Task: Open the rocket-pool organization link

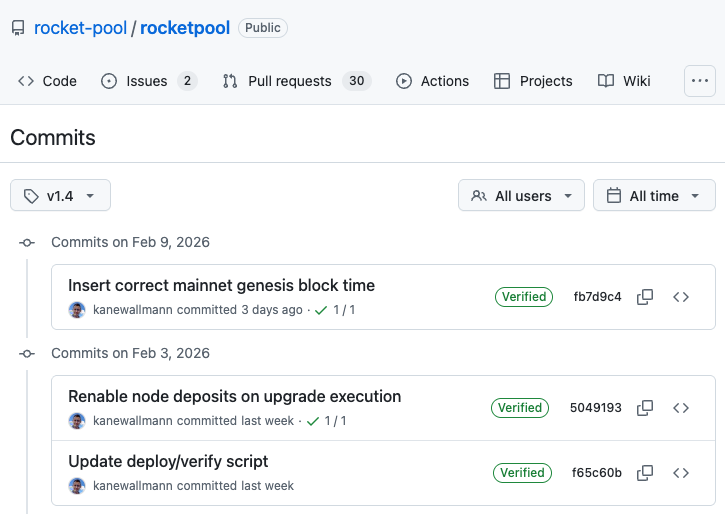Action: pyautogui.click(x=80, y=28)
